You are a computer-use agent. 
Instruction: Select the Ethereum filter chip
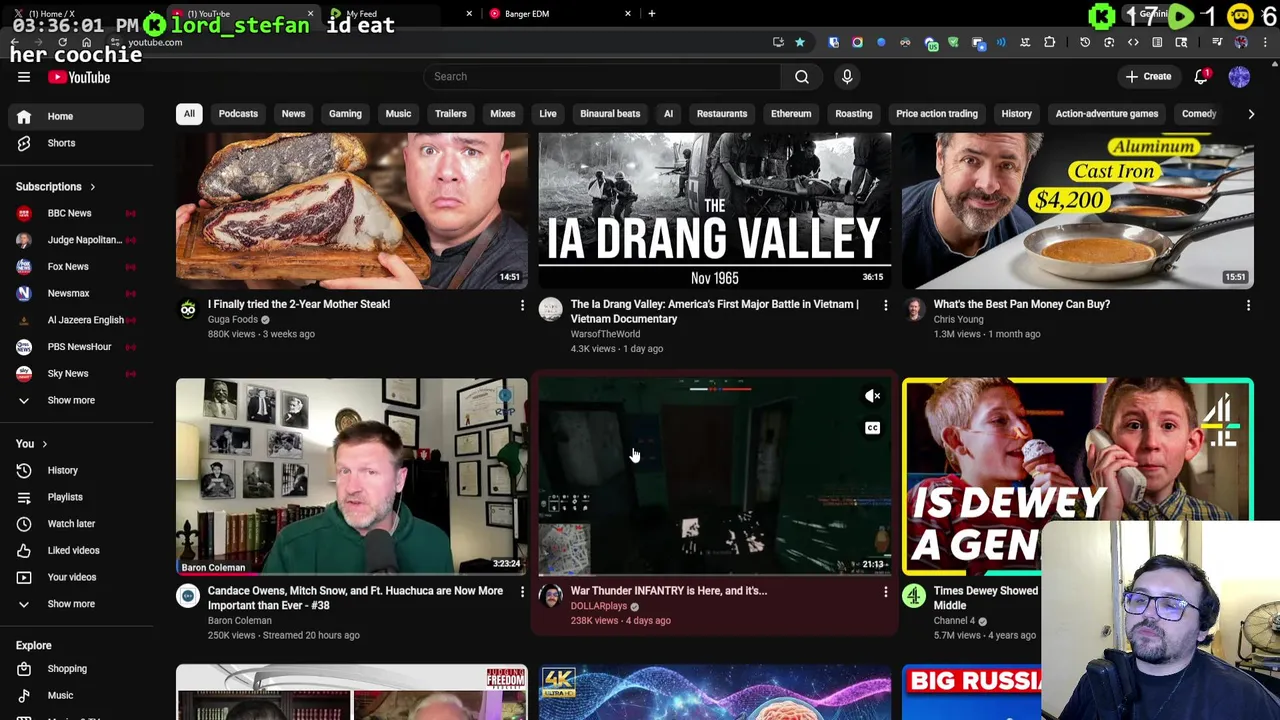pos(791,114)
